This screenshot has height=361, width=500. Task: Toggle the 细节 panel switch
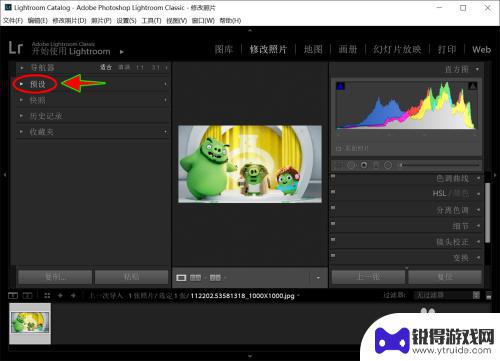(333, 224)
